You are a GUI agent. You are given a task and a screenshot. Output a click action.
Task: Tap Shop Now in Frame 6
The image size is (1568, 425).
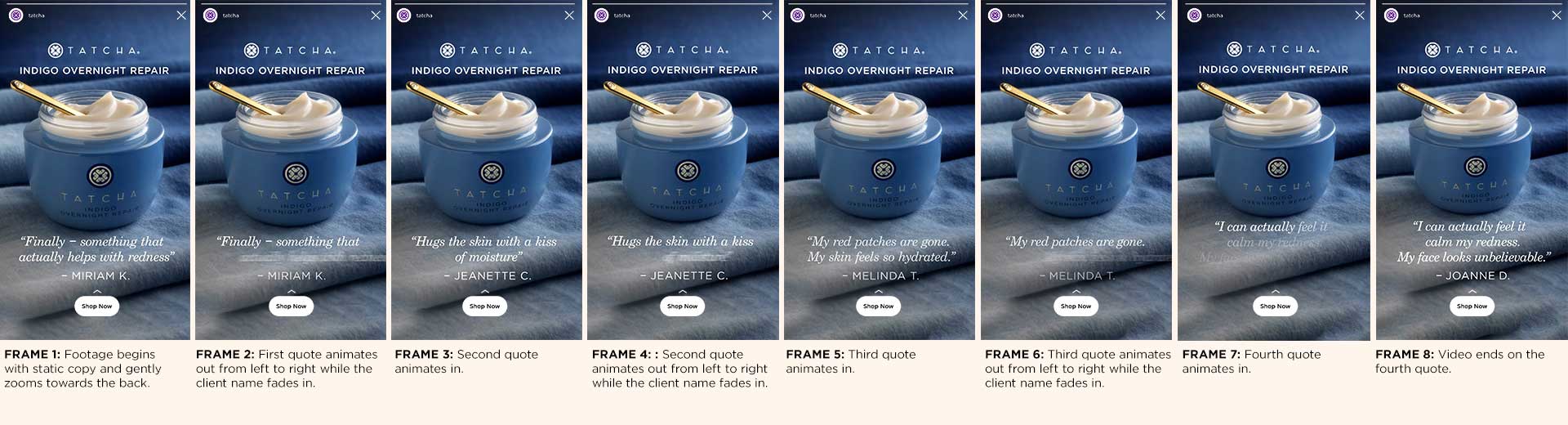tap(1076, 306)
